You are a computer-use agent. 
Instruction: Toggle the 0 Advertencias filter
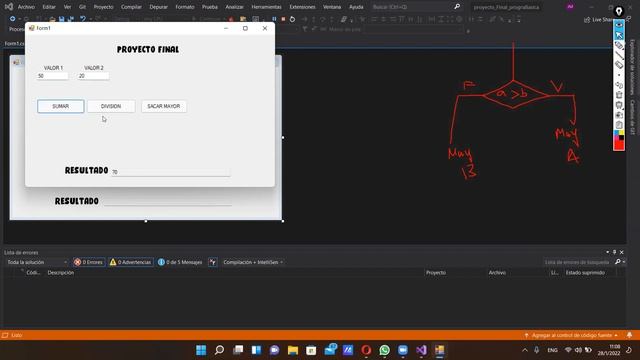point(131,262)
